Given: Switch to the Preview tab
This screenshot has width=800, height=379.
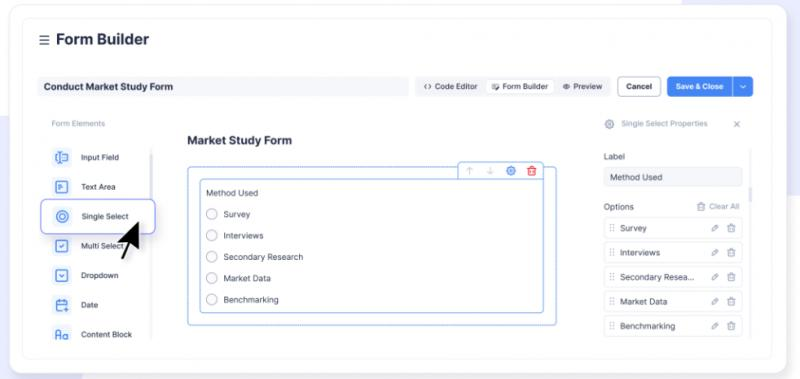Looking at the screenshot, I should 582,87.
